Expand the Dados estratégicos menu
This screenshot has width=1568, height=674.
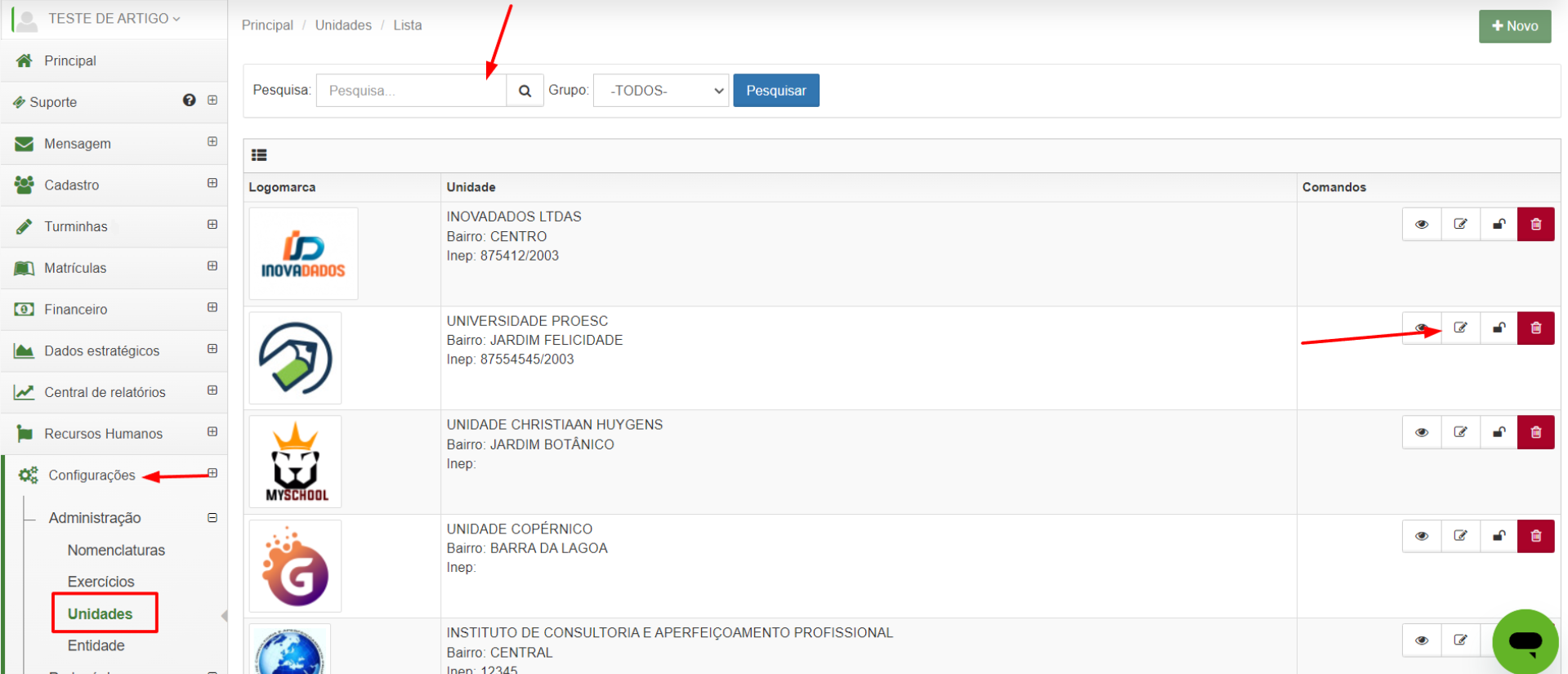point(212,349)
